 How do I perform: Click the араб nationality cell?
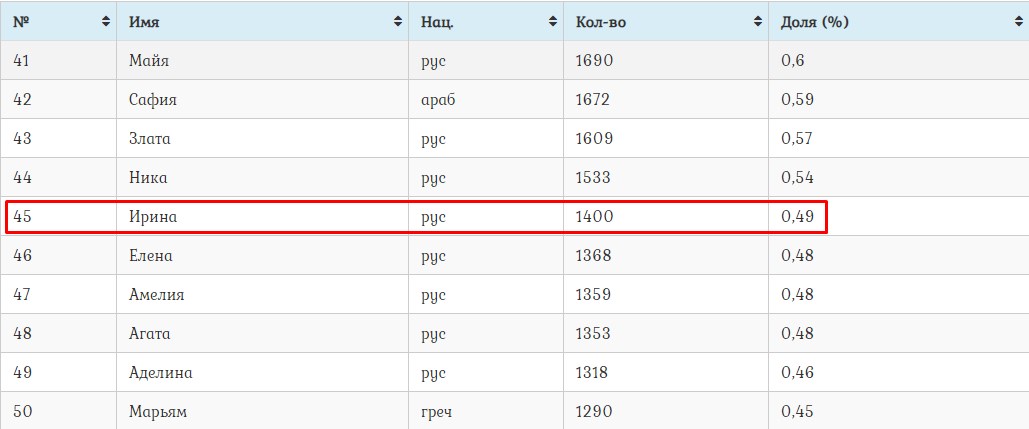[x=439, y=100]
